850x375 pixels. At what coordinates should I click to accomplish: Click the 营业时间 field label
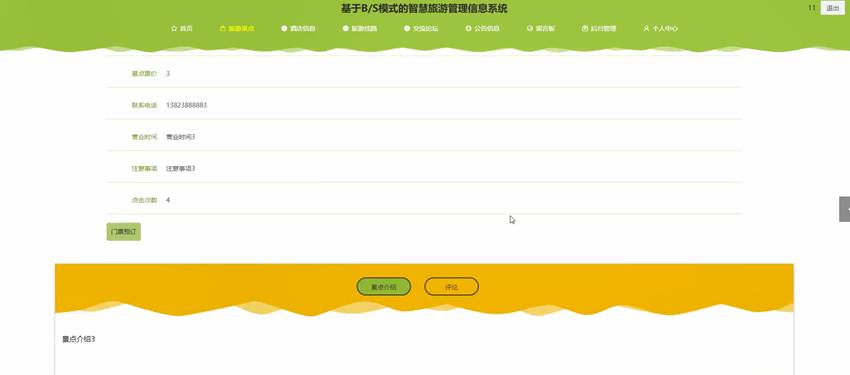pyautogui.click(x=144, y=137)
